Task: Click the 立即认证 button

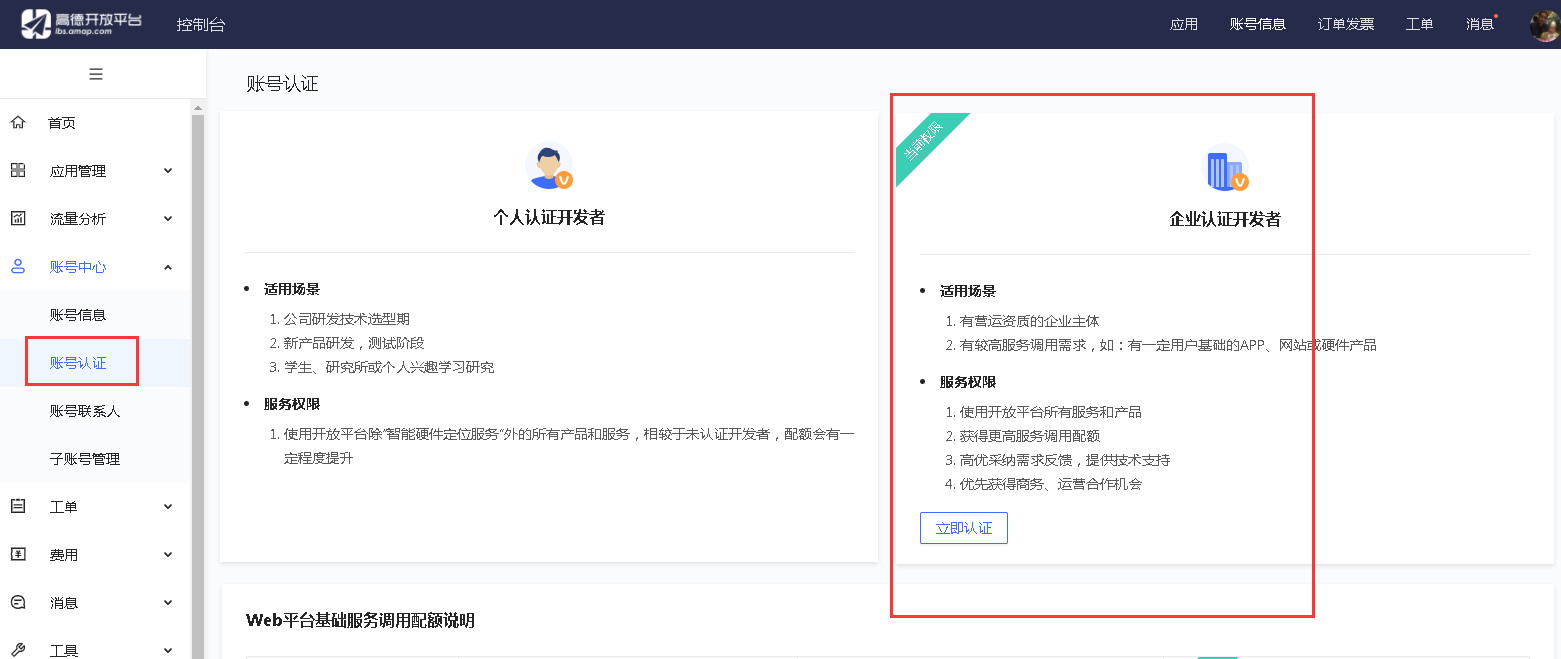Action: (963, 528)
